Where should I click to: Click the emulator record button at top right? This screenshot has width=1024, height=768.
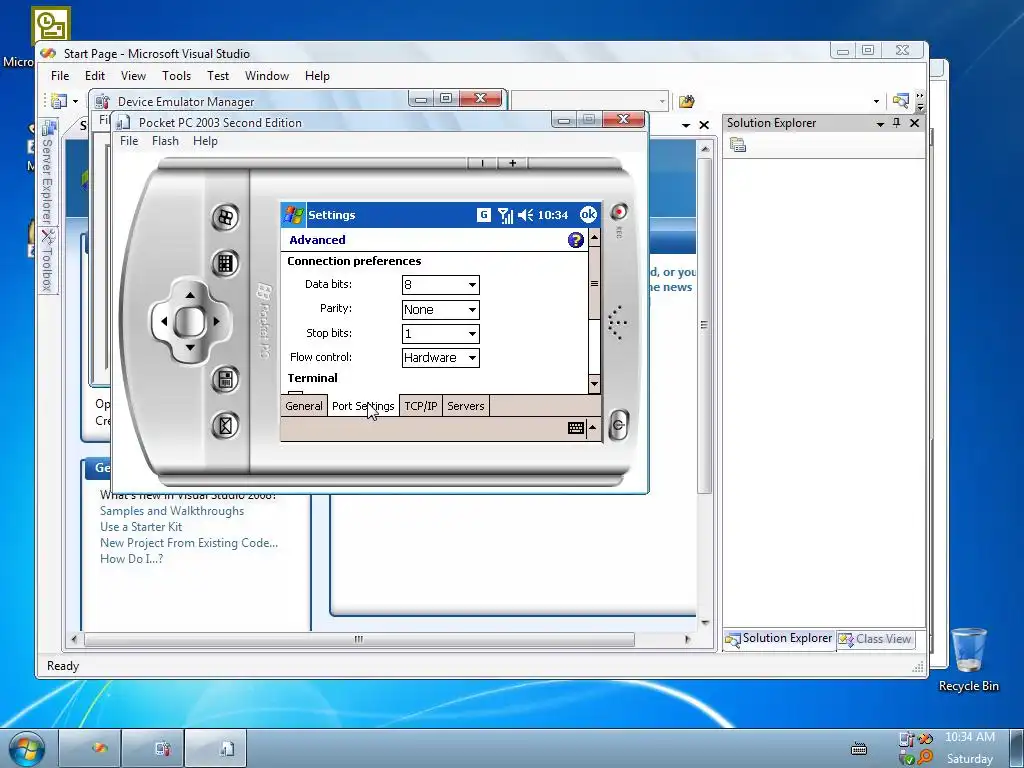(x=618, y=212)
